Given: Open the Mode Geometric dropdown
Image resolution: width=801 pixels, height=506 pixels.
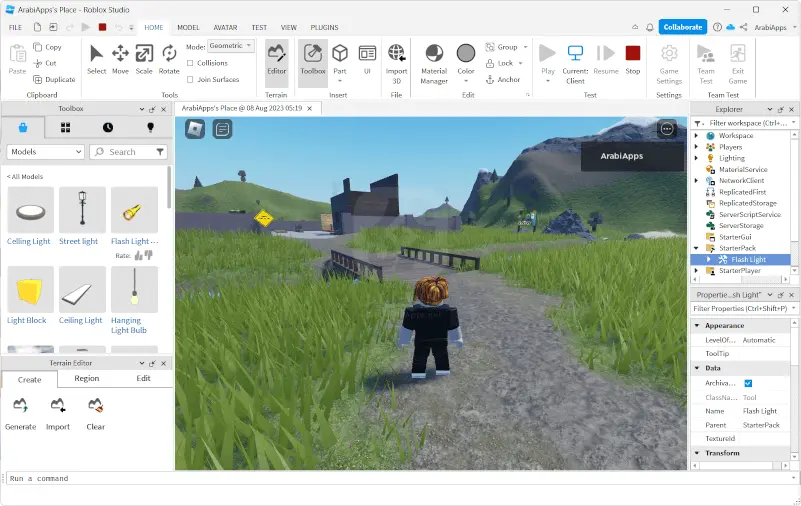Looking at the screenshot, I should point(231,46).
